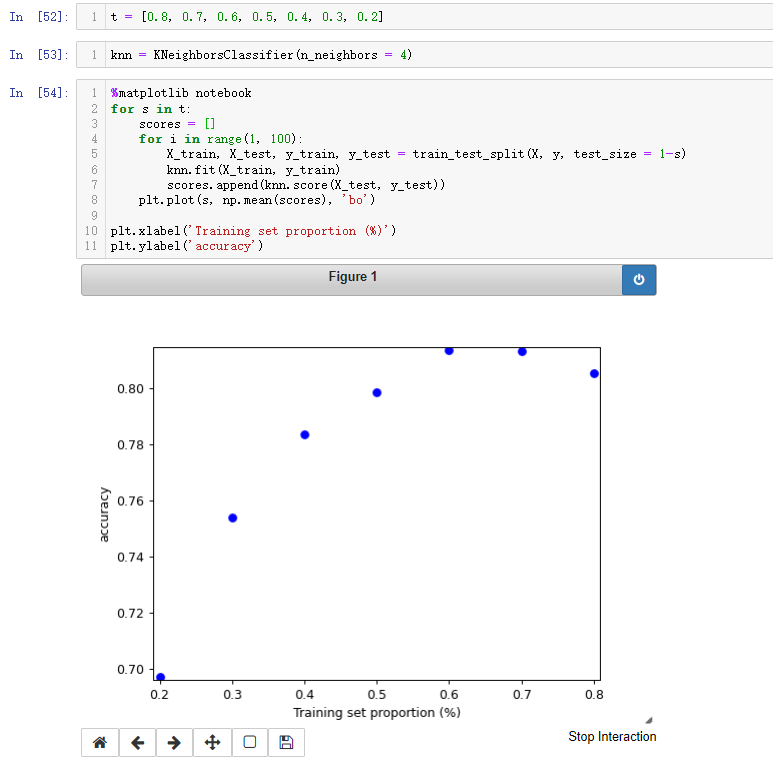Click the plt.ylabel code line
This screenshot has height=761, width=773.
coord(187,246)
